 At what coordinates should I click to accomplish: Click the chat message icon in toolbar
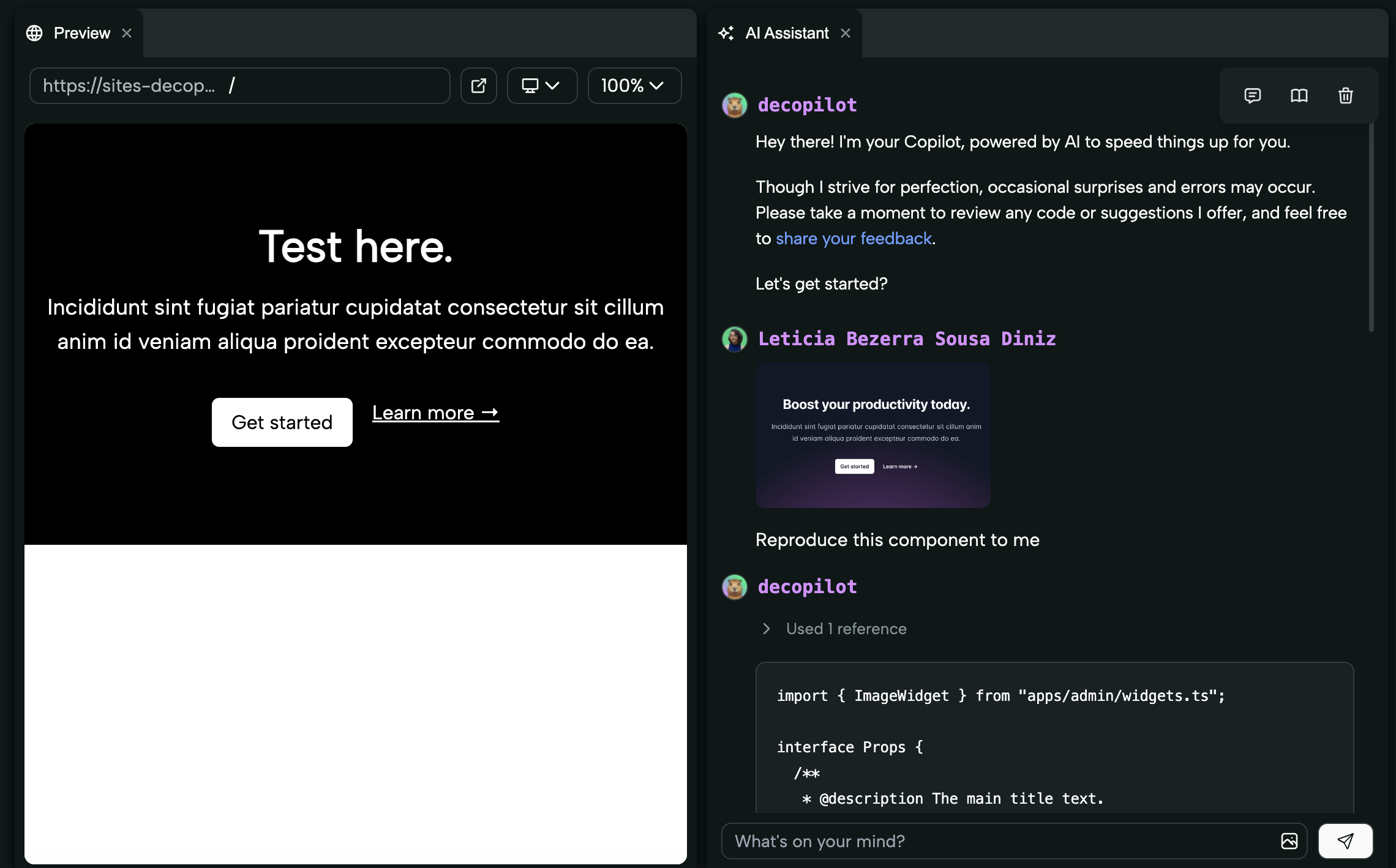1252,95
